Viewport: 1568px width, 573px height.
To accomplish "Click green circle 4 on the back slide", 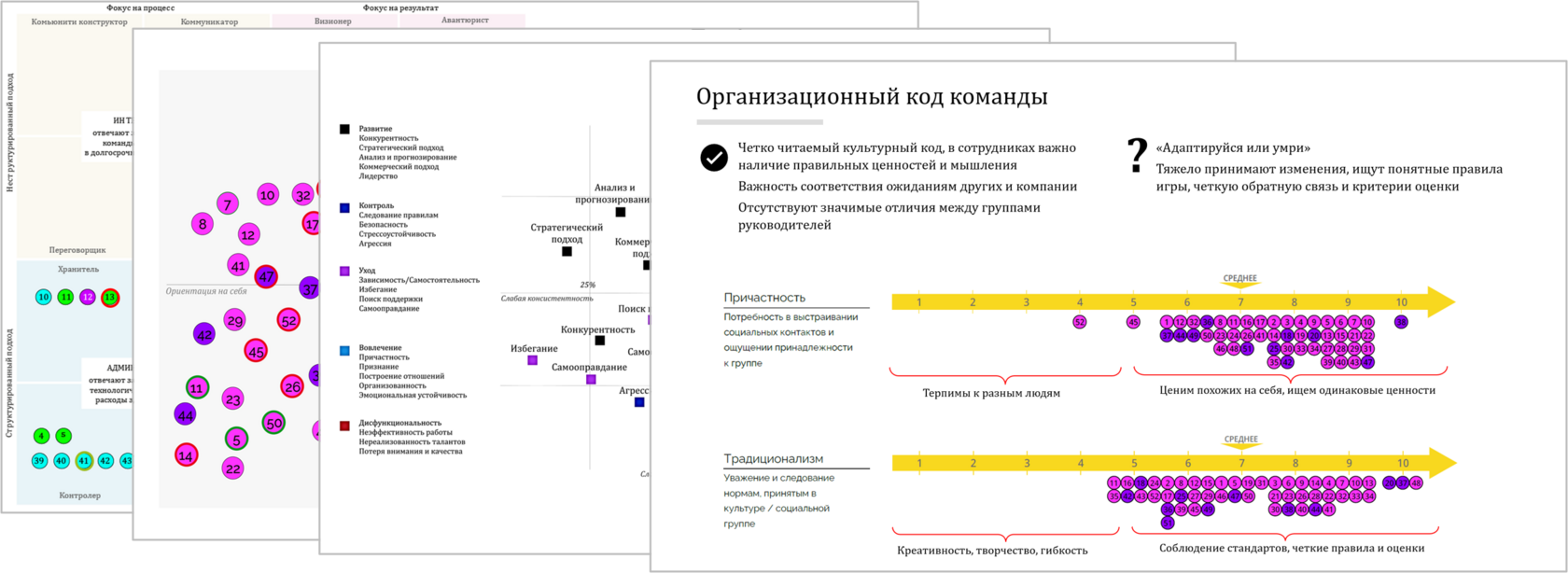I will click(41, 436).
